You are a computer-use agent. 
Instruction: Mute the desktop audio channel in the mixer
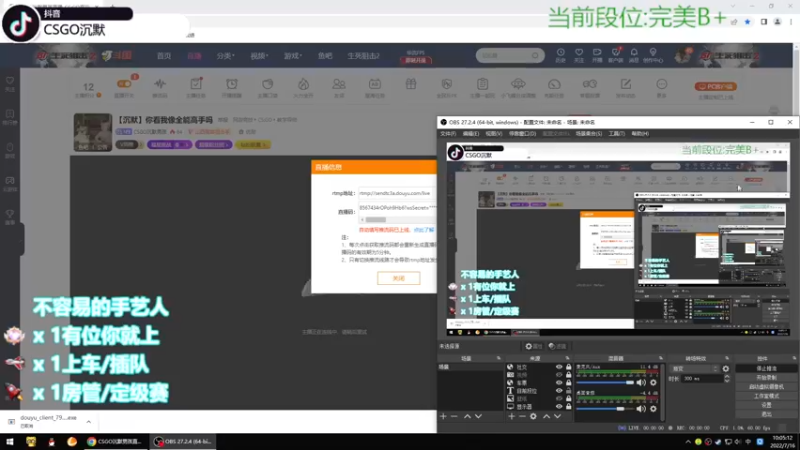click(x=641, y=408)
